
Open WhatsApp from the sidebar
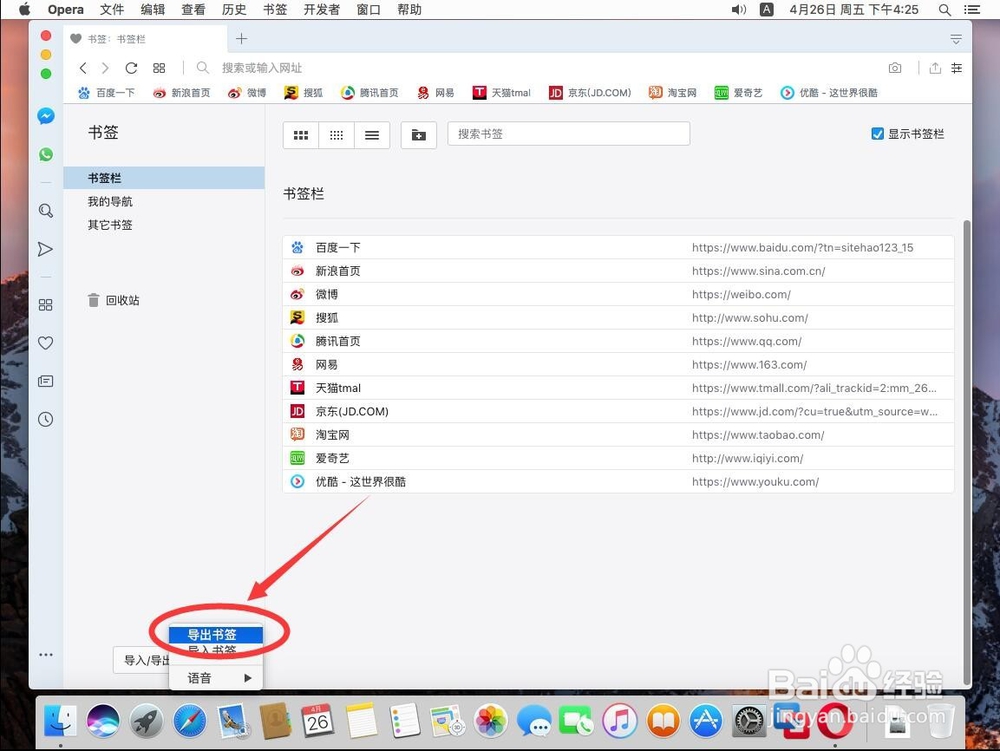click(45, 154)
